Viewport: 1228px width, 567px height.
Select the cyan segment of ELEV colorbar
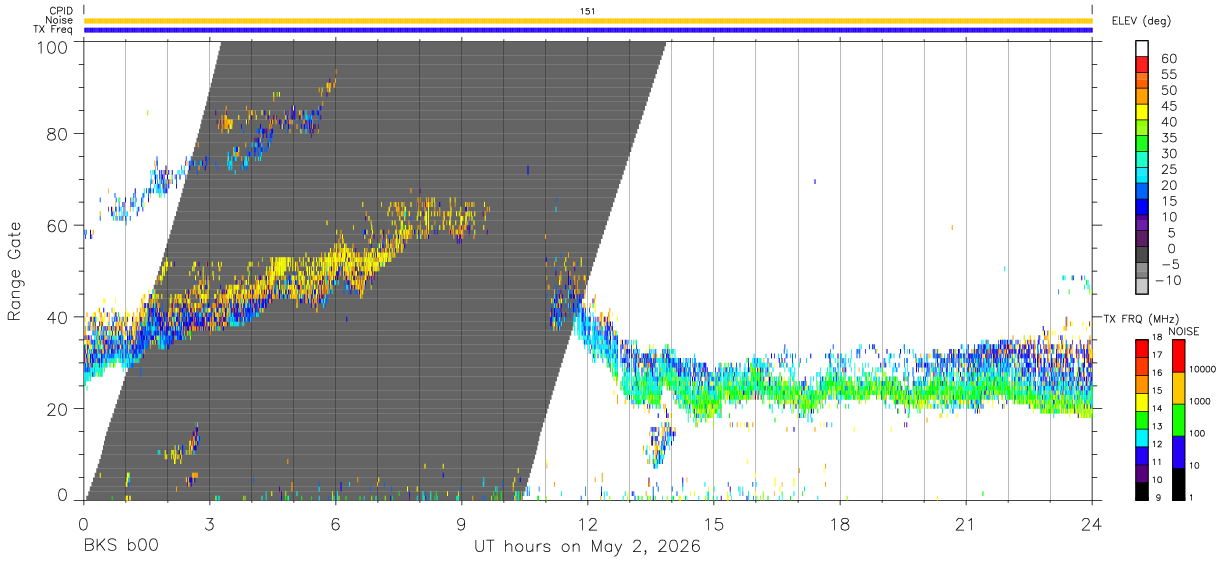pyautogui.click(x=1142, y=176)
